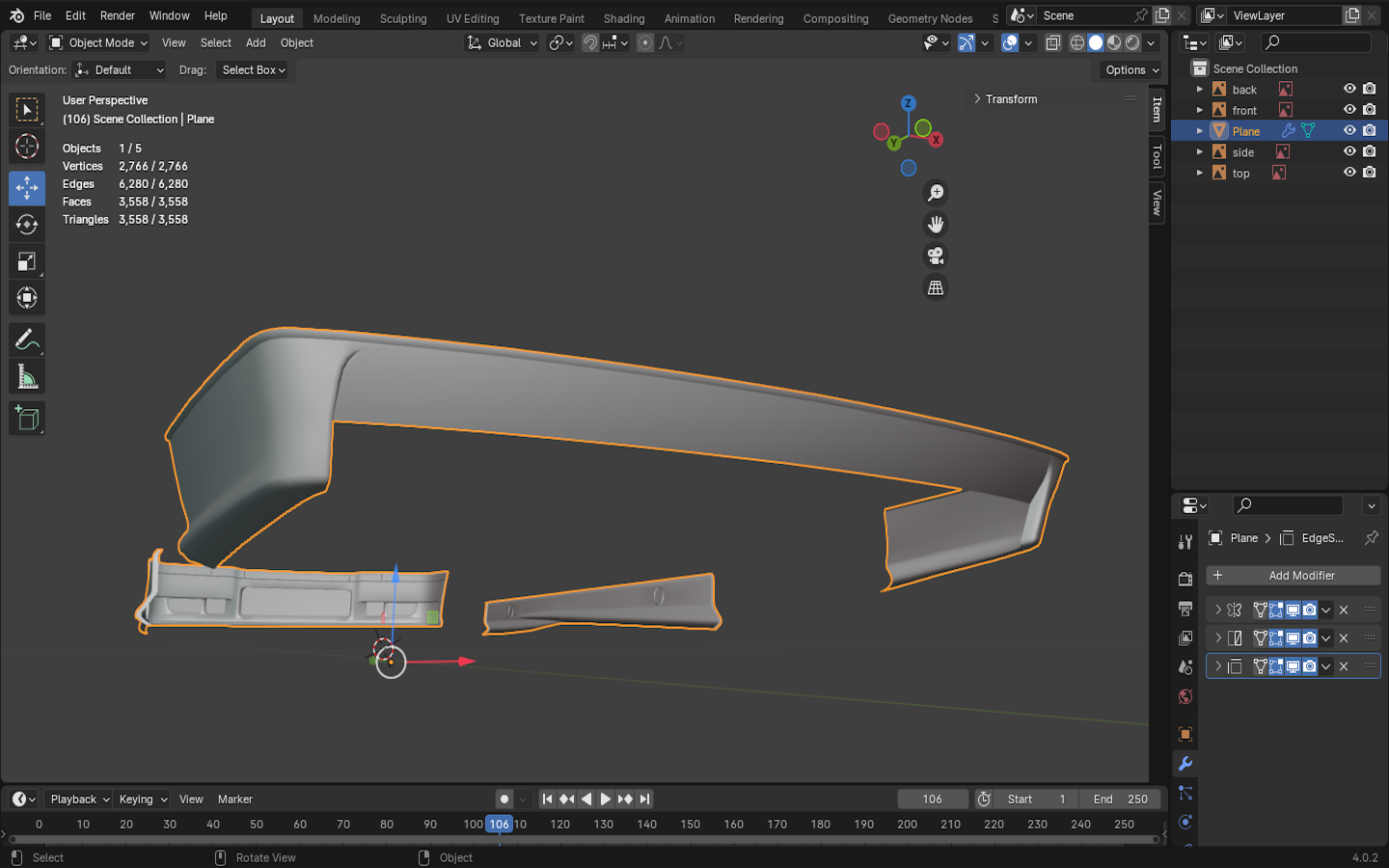The width and height of the screenshot is (1389, 868).
Task: Jump to the animation start frame
Action: coord(547,799)
